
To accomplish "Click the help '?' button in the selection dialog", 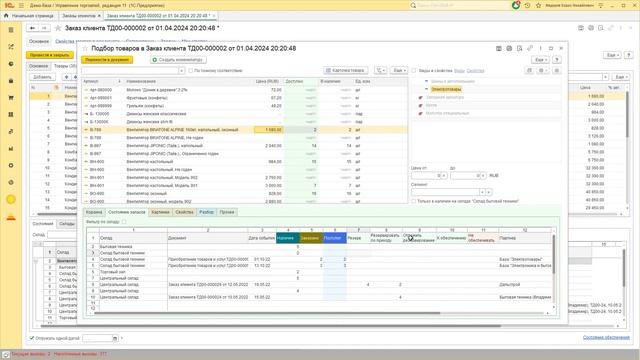I will click(556, 60).
